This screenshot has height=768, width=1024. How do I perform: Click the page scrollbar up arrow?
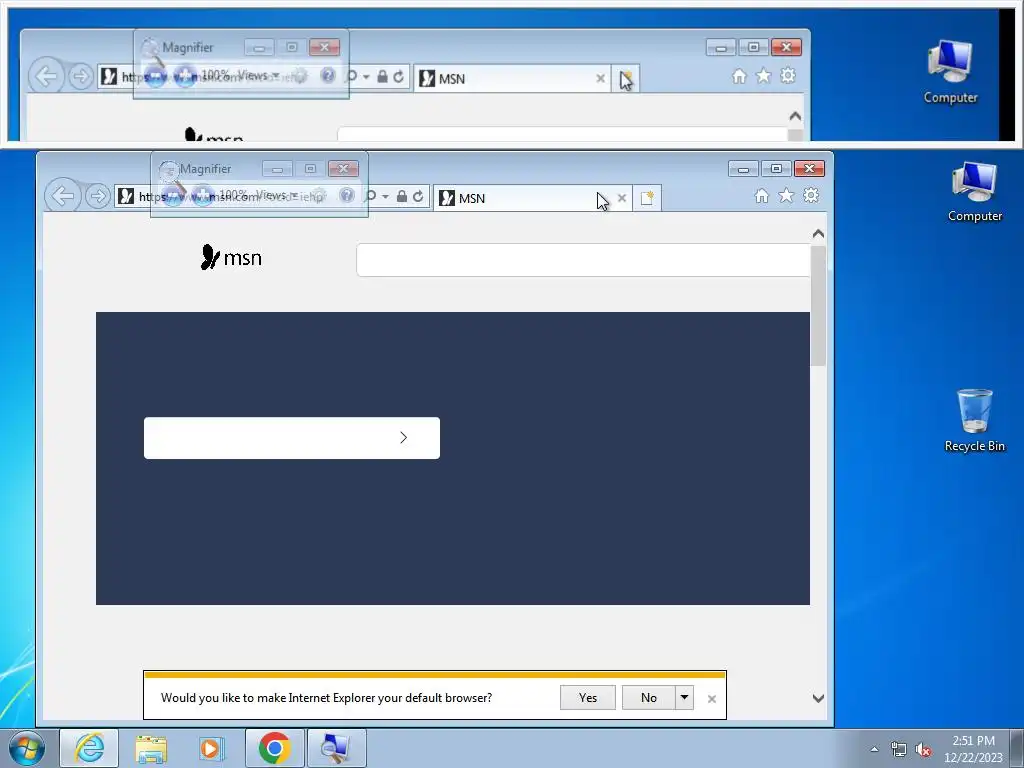(x=818, y=234)
